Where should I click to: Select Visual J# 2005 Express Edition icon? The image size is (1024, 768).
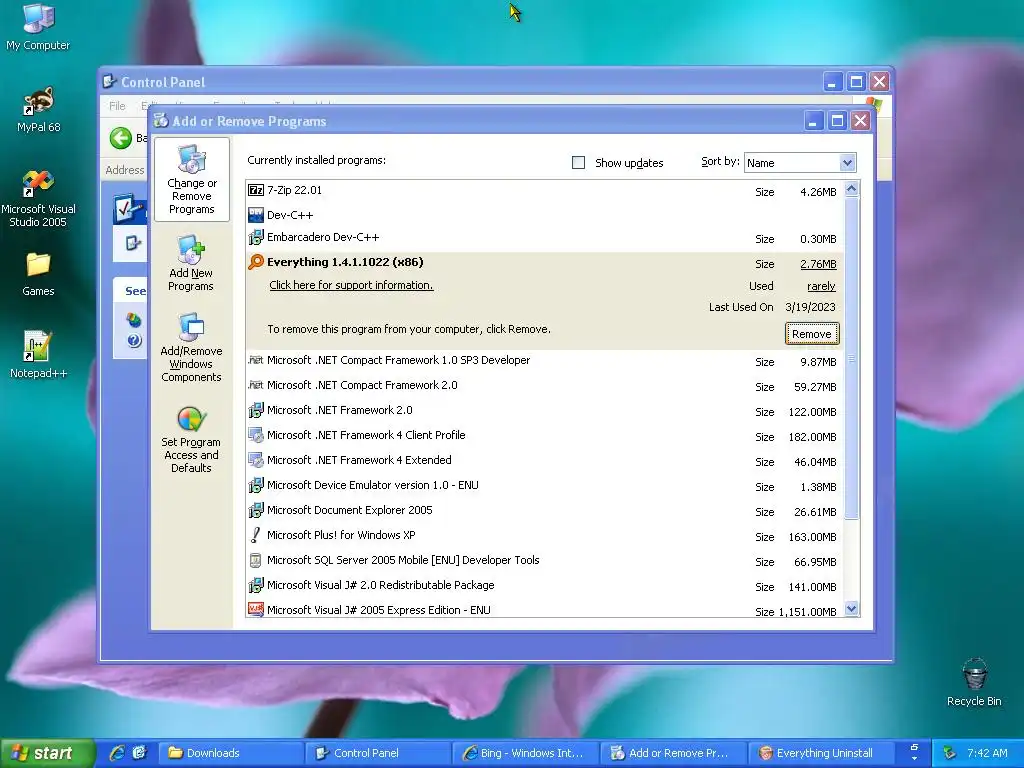tap(256, 609)
